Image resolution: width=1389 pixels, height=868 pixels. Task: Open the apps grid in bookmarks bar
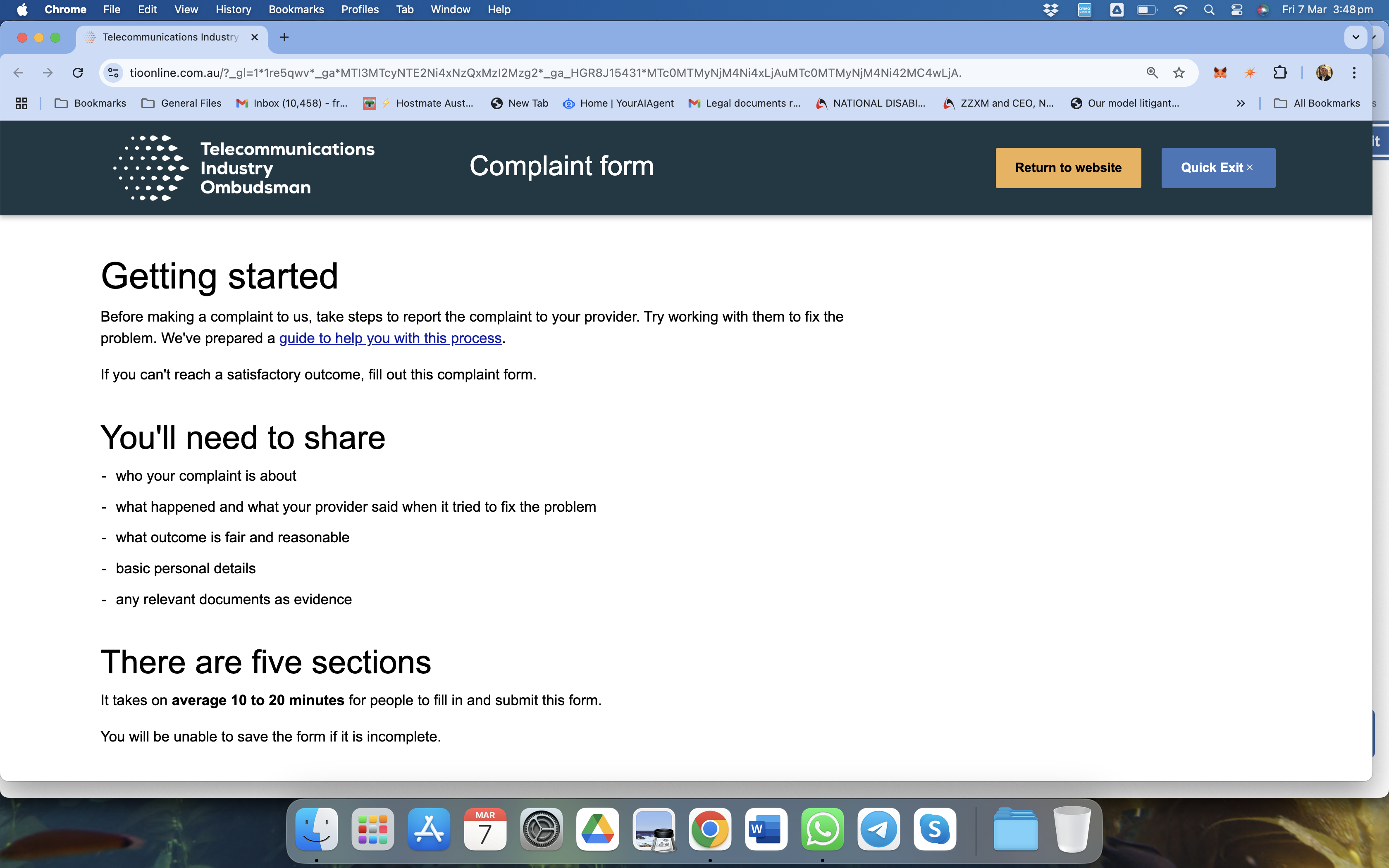pyautogui.click(x=21, y=103)
